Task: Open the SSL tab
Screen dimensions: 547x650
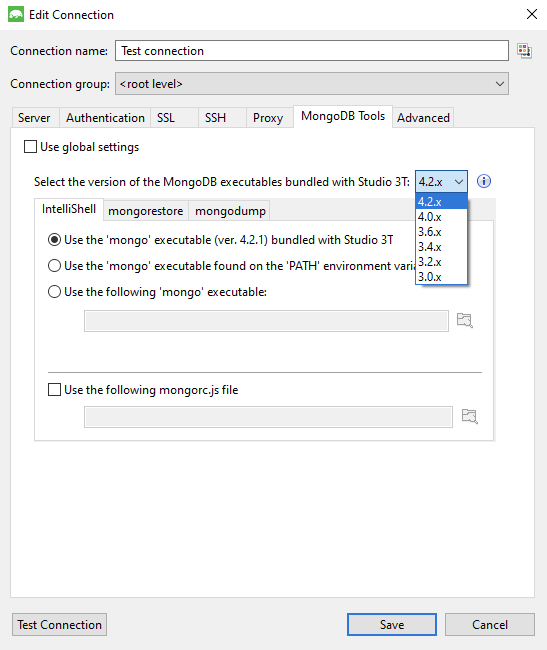Action: pos(174,118)
